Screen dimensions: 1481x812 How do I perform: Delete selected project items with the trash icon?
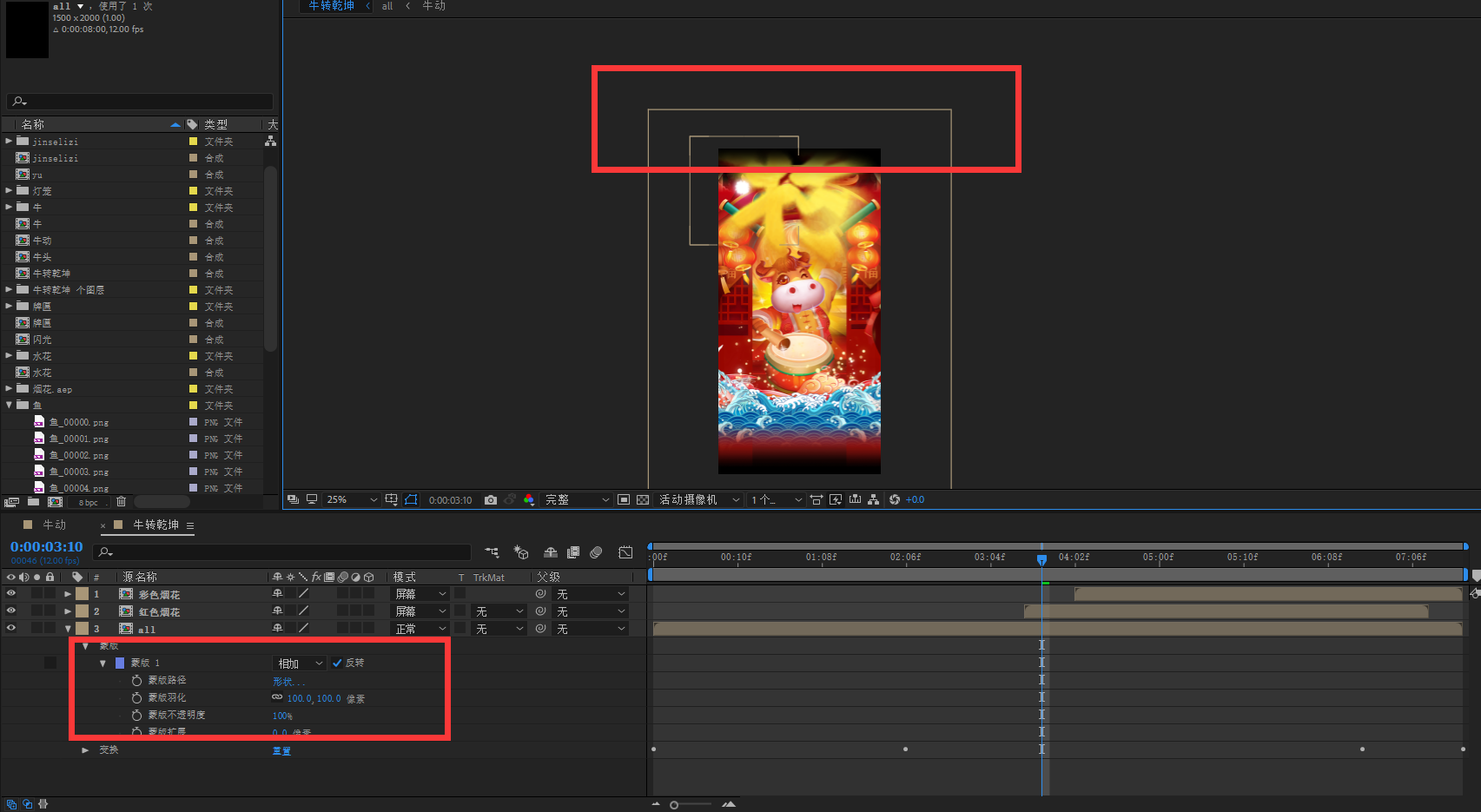[x=122, y=502]
